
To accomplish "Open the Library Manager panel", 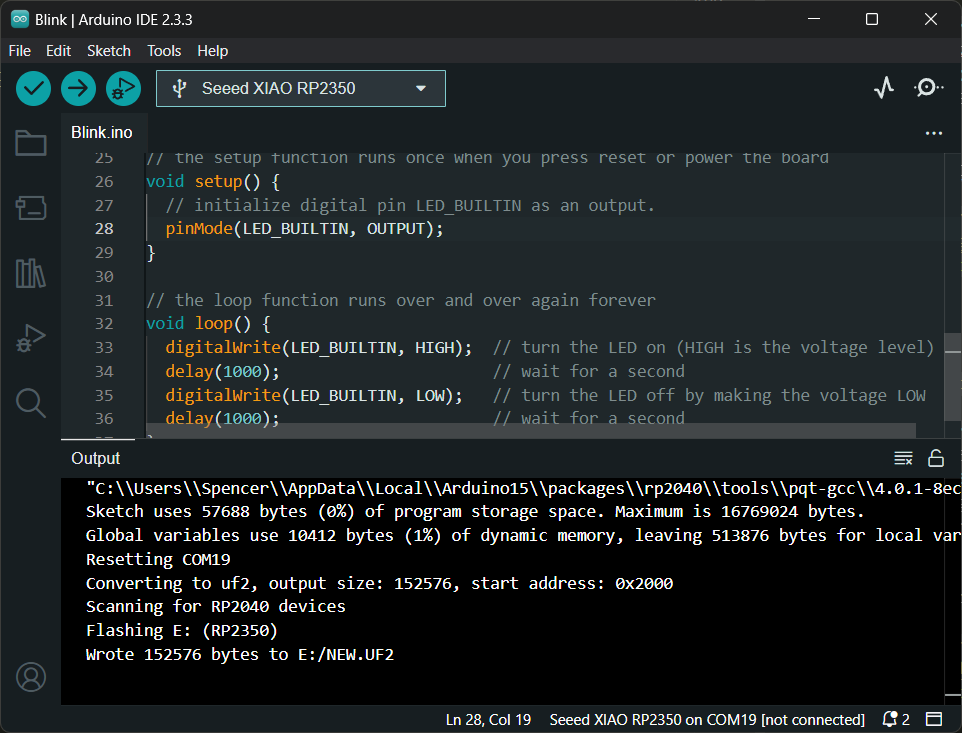I will pos(31,273).
